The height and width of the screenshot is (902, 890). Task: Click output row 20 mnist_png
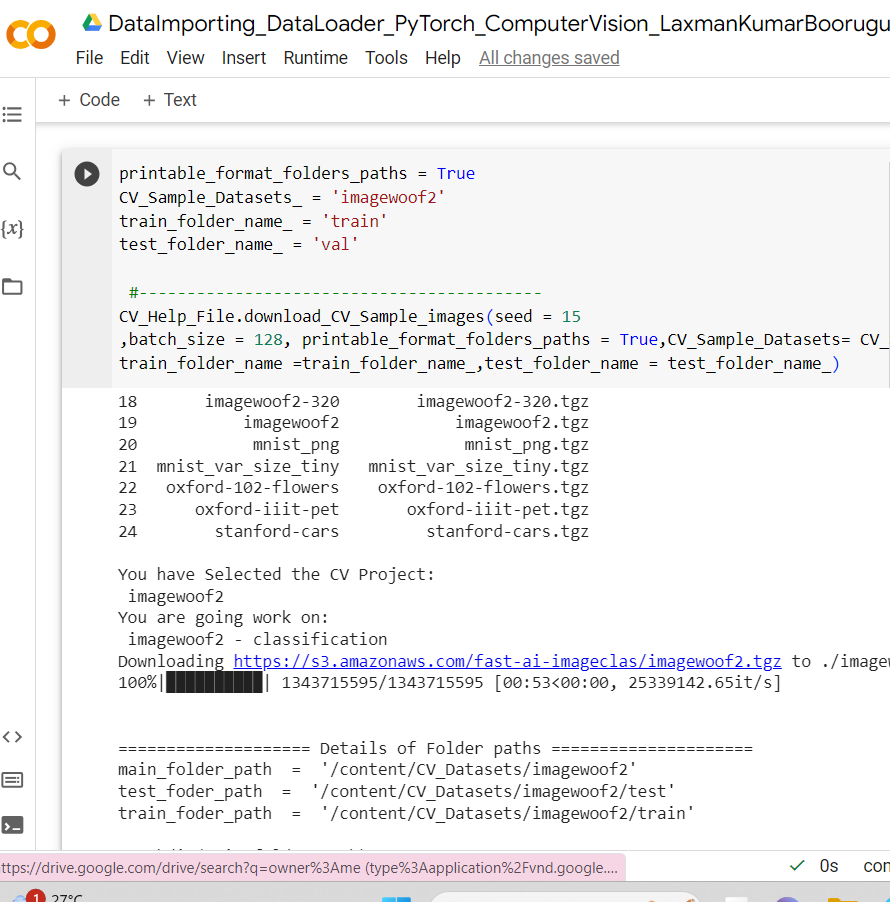click(353, 445)
